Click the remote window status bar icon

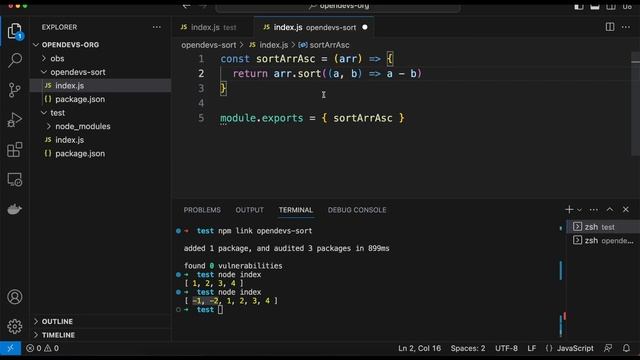click(10, 348)
